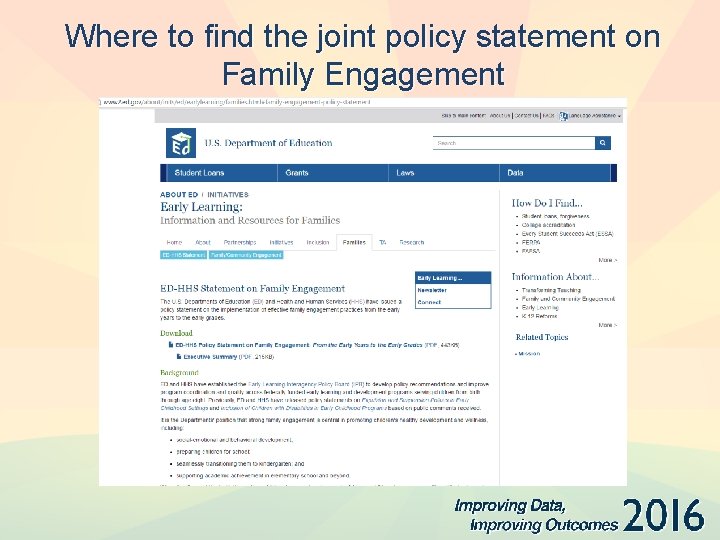Click the Skip to main content link
The width and height of the screenshot is (720, 540).
463,116
